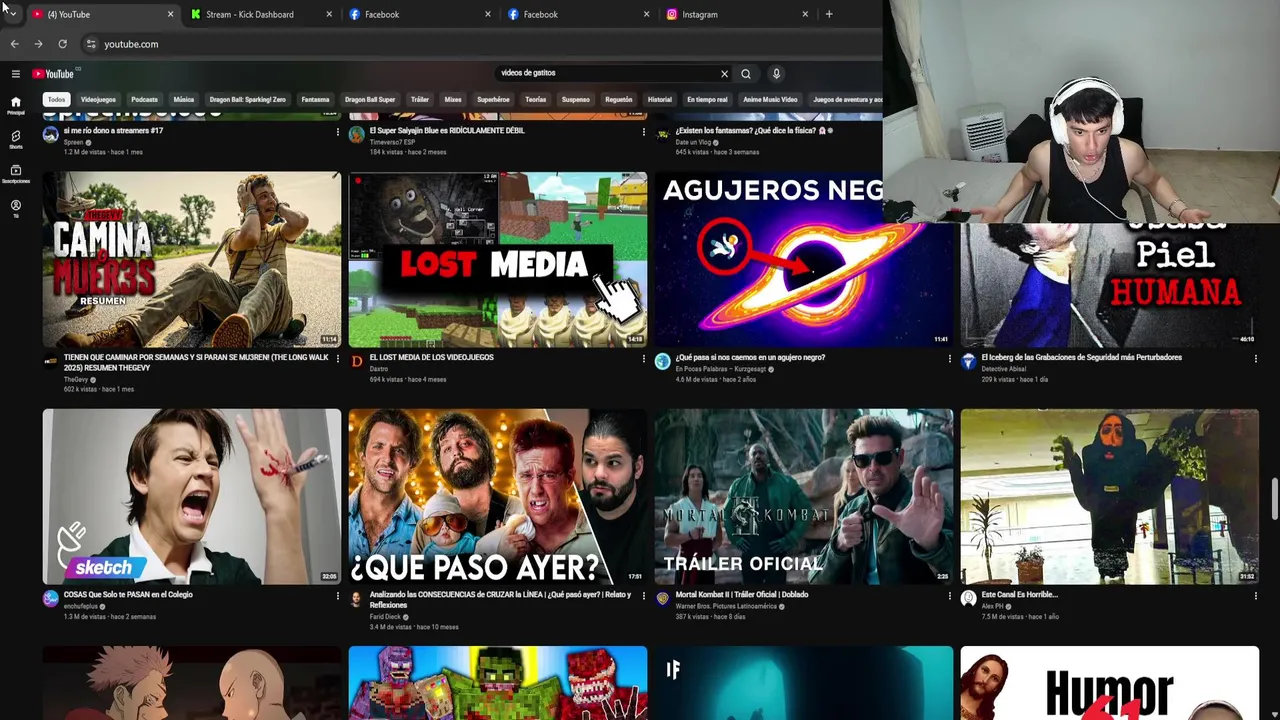Open the Tú profile sidebar icon
This screenshot has width=1280, height=720.
tap(15, 208)
